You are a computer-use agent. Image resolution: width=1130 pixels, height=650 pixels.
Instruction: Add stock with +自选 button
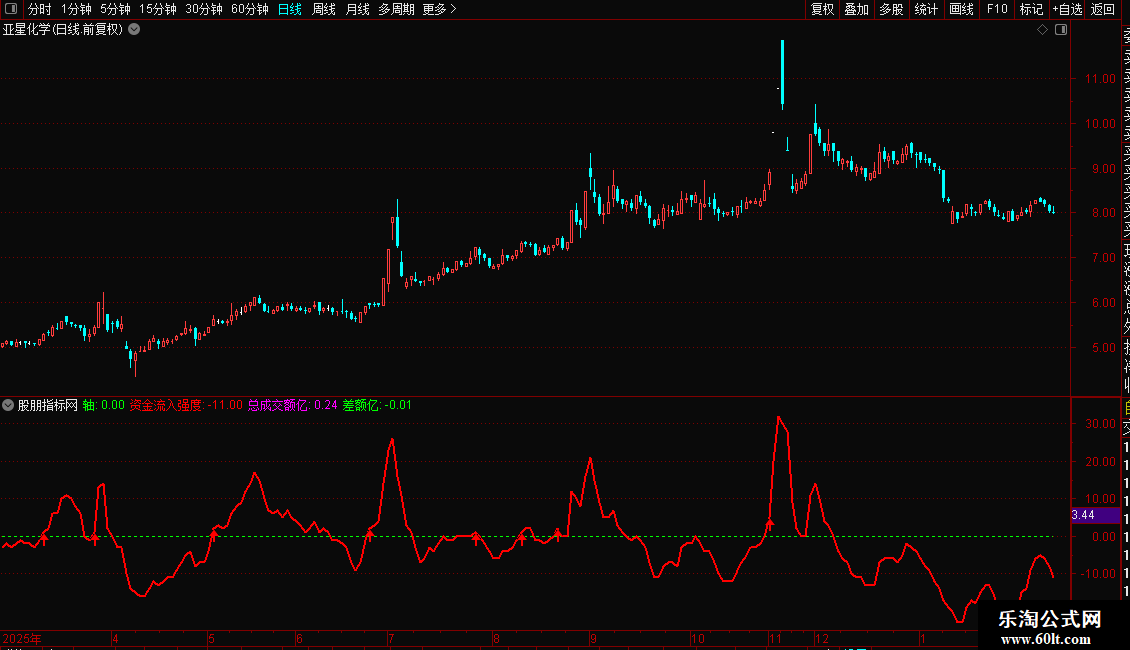coord(1067,9)
